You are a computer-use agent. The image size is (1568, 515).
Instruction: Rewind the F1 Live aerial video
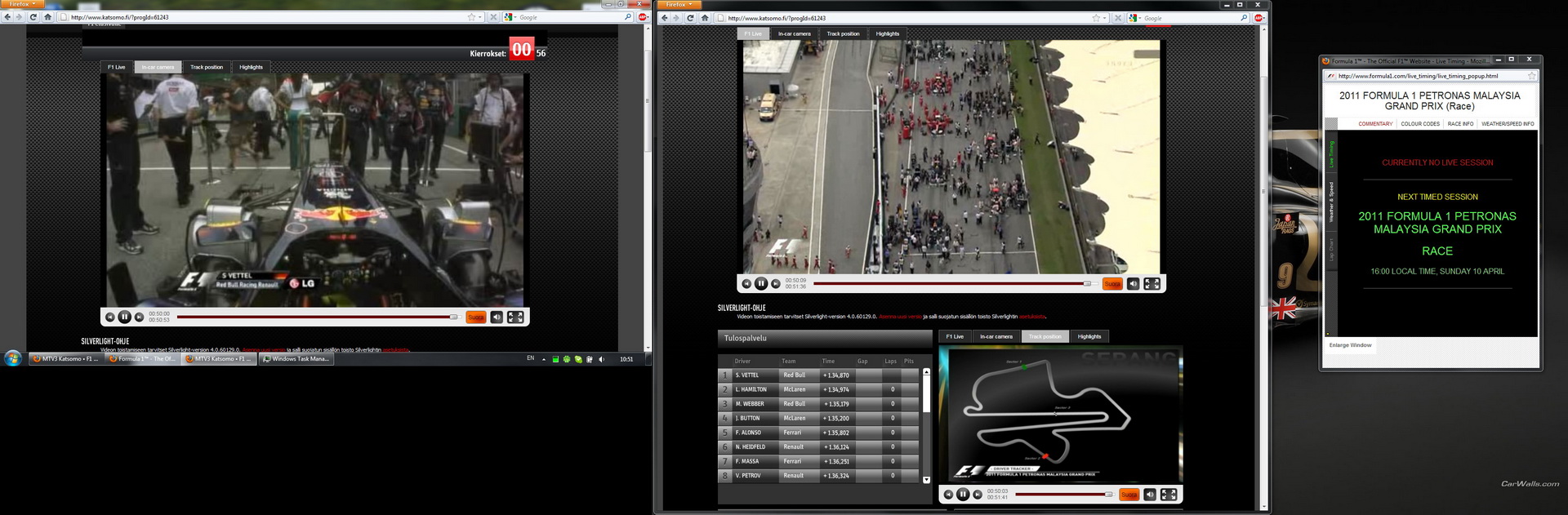[x=746, y=283]
